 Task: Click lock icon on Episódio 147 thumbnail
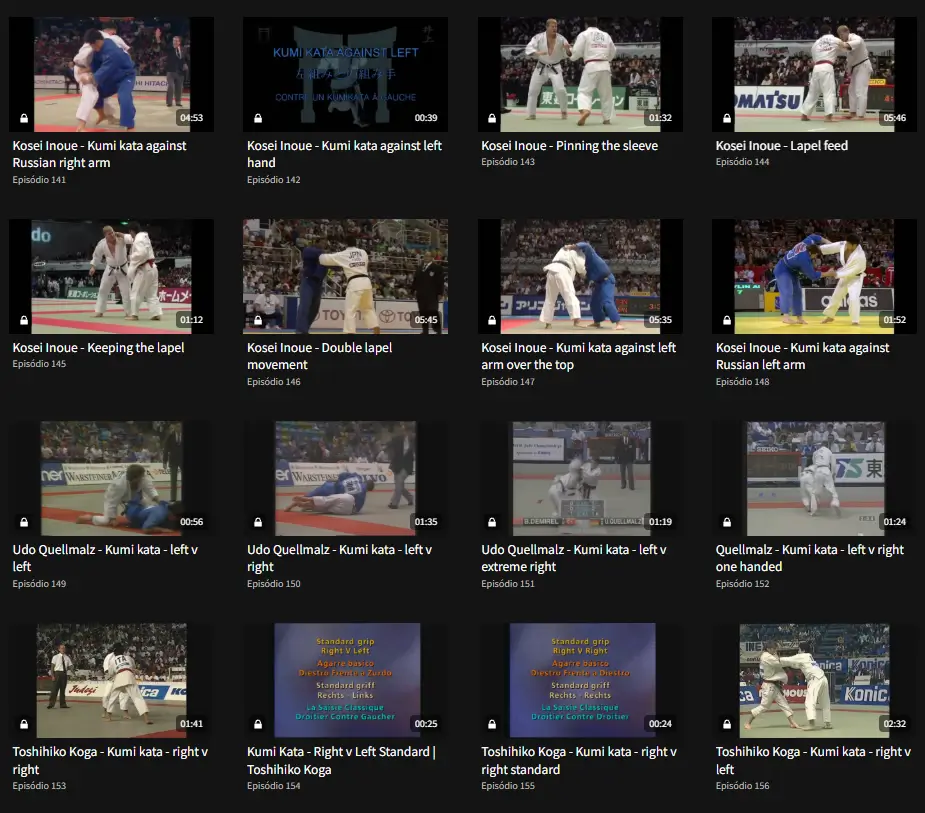tap(492, 320)
